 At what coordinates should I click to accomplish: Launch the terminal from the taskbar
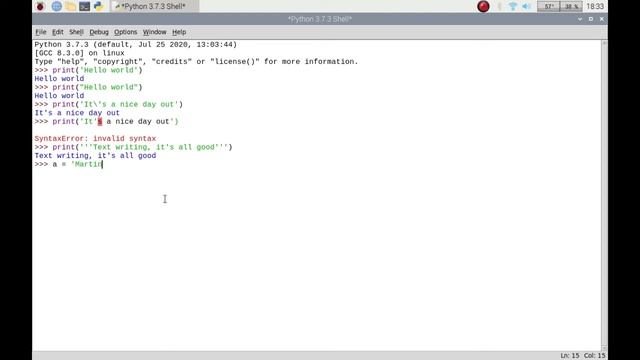point(84,6)
